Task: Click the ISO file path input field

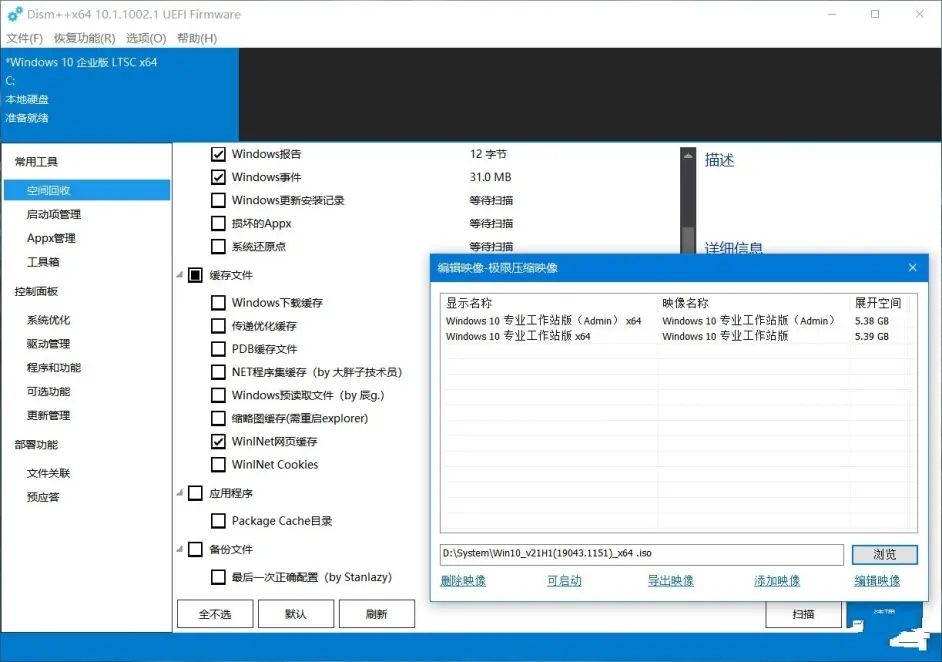Action: 642,554
